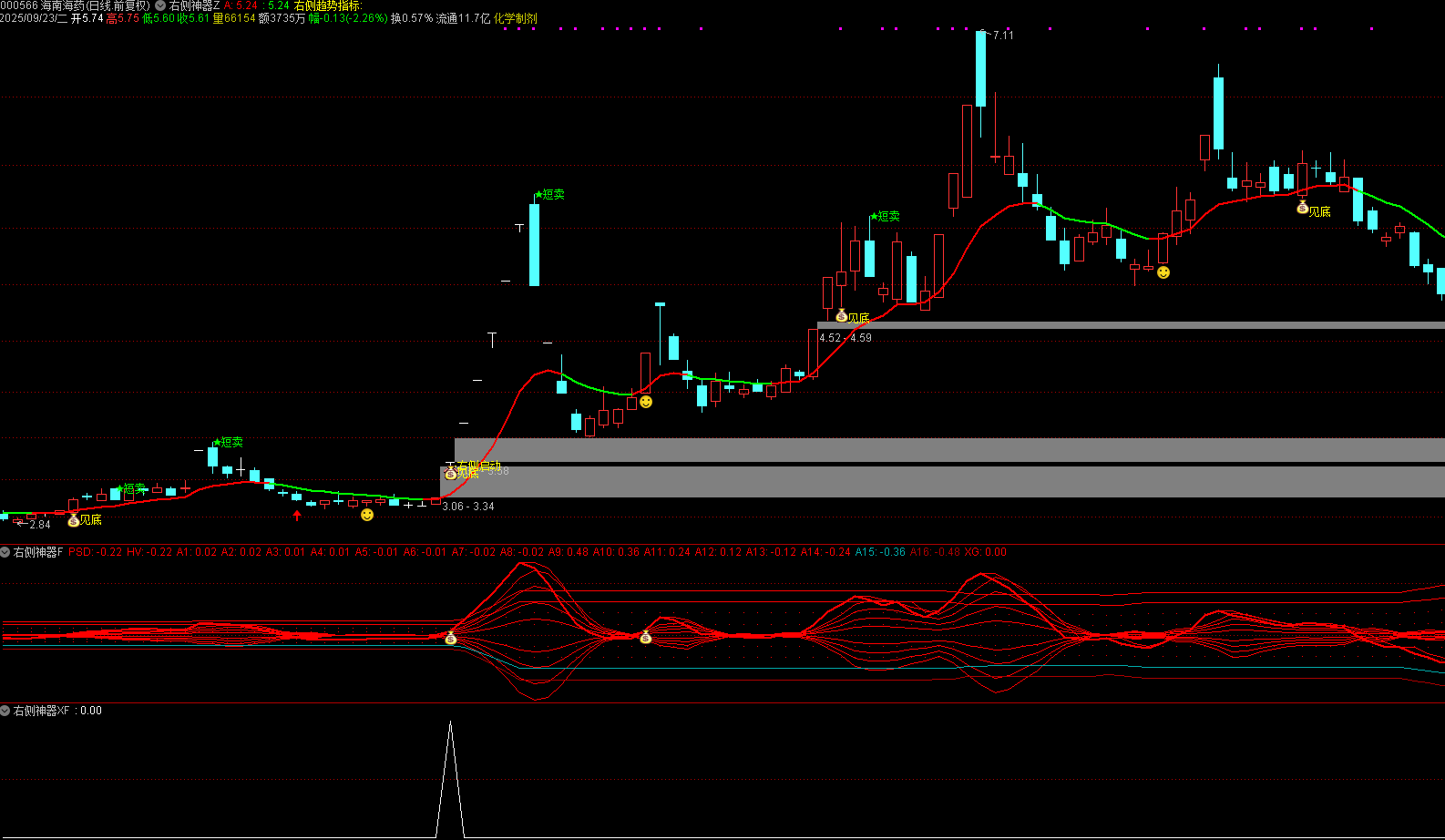Click the leftmost green 短卖 star marker
Viewport: 1445px width, 840px height.
[131, 489]
